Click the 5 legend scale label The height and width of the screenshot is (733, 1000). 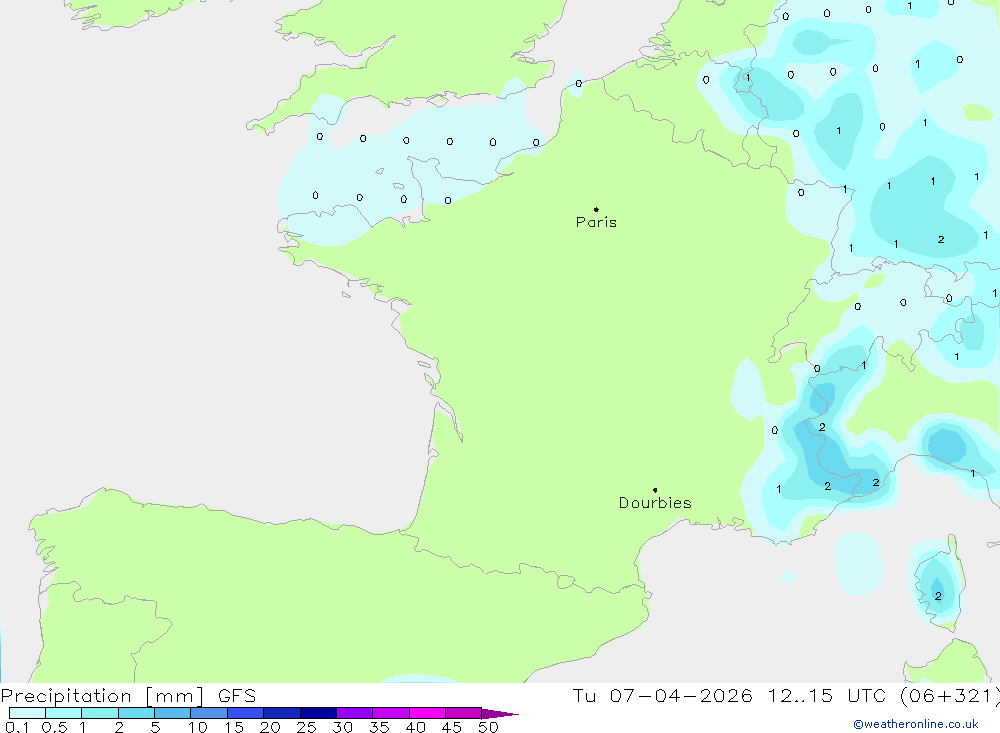tap(155, 727)
